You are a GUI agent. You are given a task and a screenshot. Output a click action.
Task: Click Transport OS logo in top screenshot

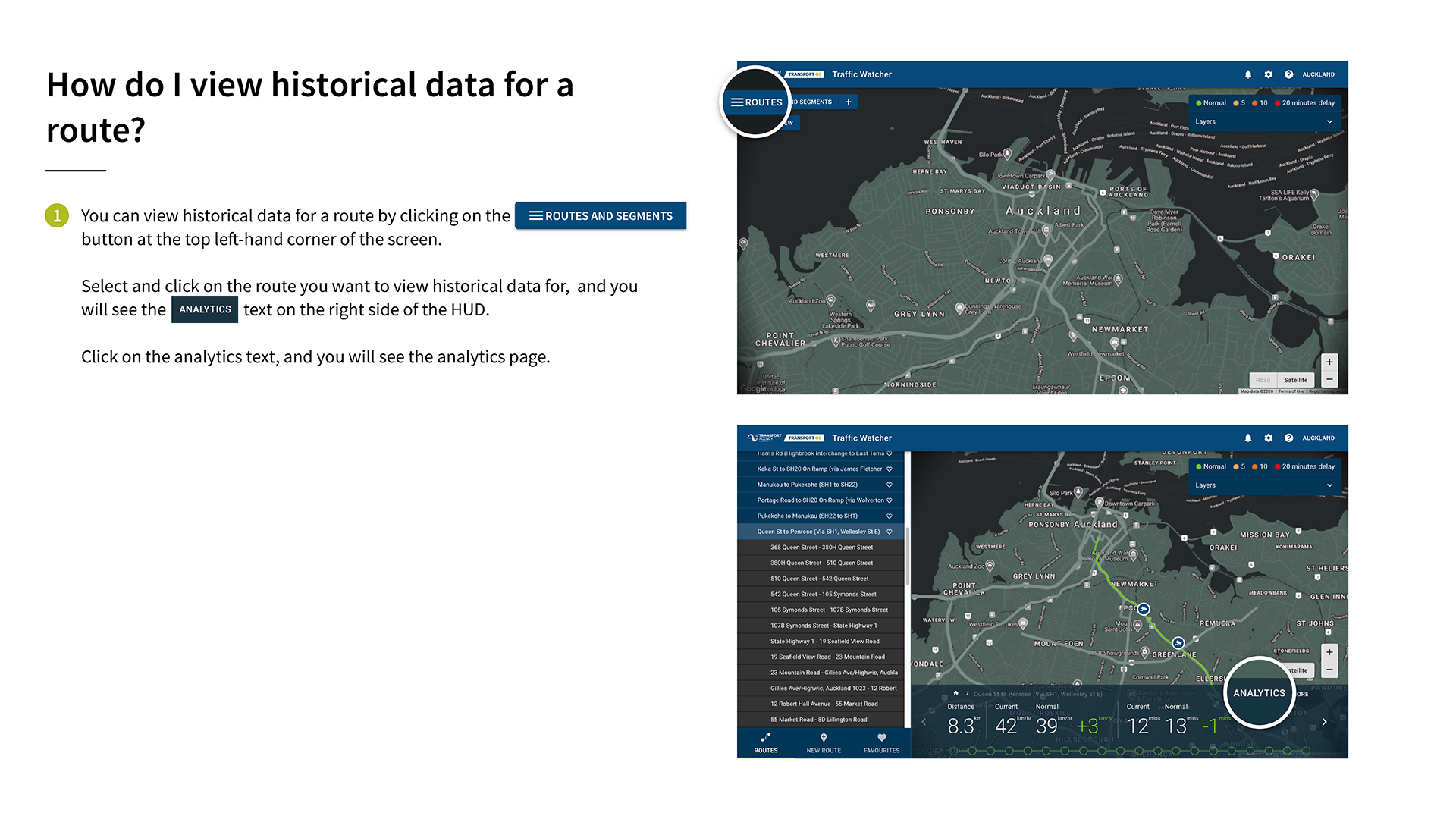[805, 74]
